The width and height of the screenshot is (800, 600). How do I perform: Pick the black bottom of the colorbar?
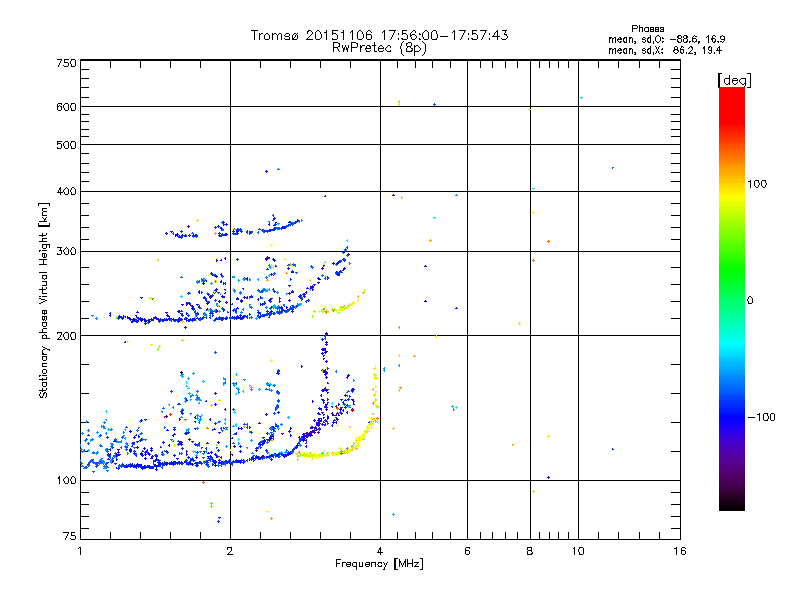(x=732, y=503)
